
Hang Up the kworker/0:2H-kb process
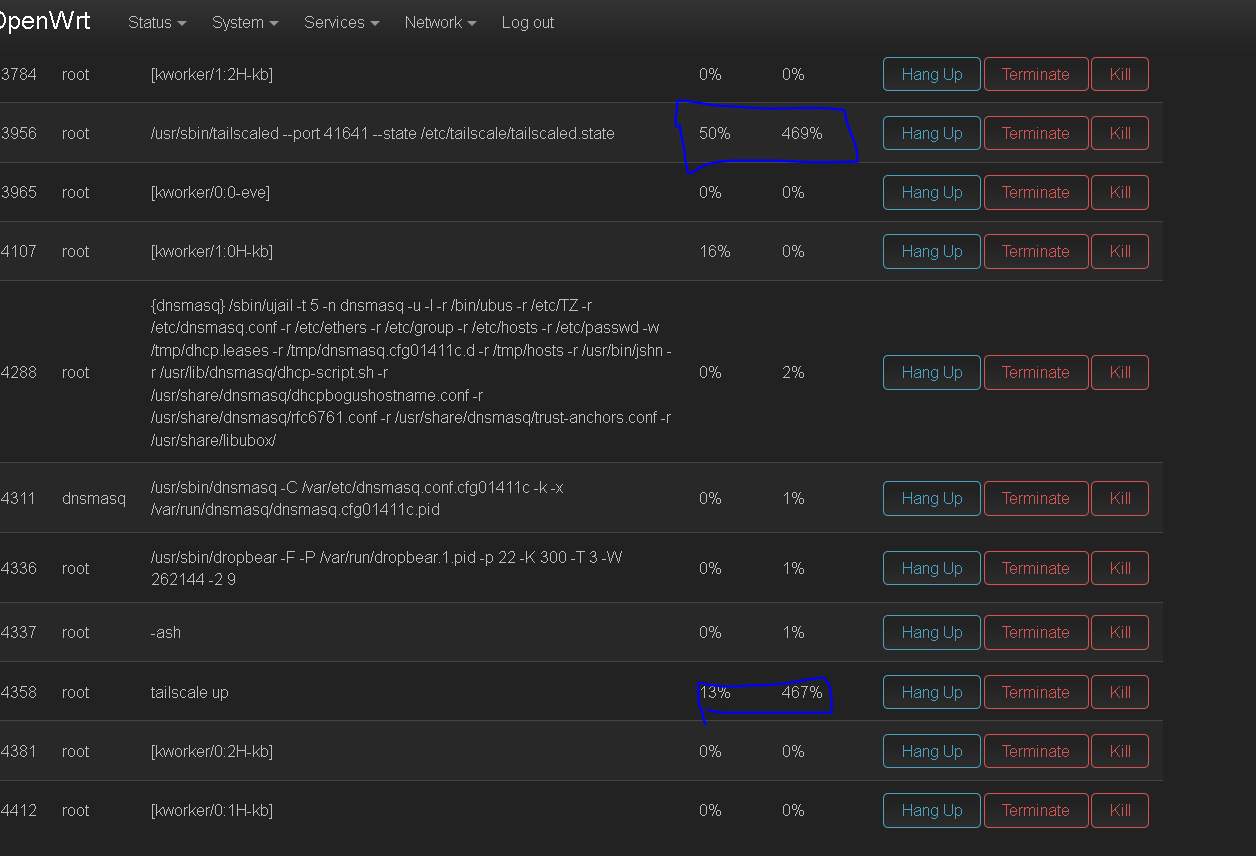point(932,751)
